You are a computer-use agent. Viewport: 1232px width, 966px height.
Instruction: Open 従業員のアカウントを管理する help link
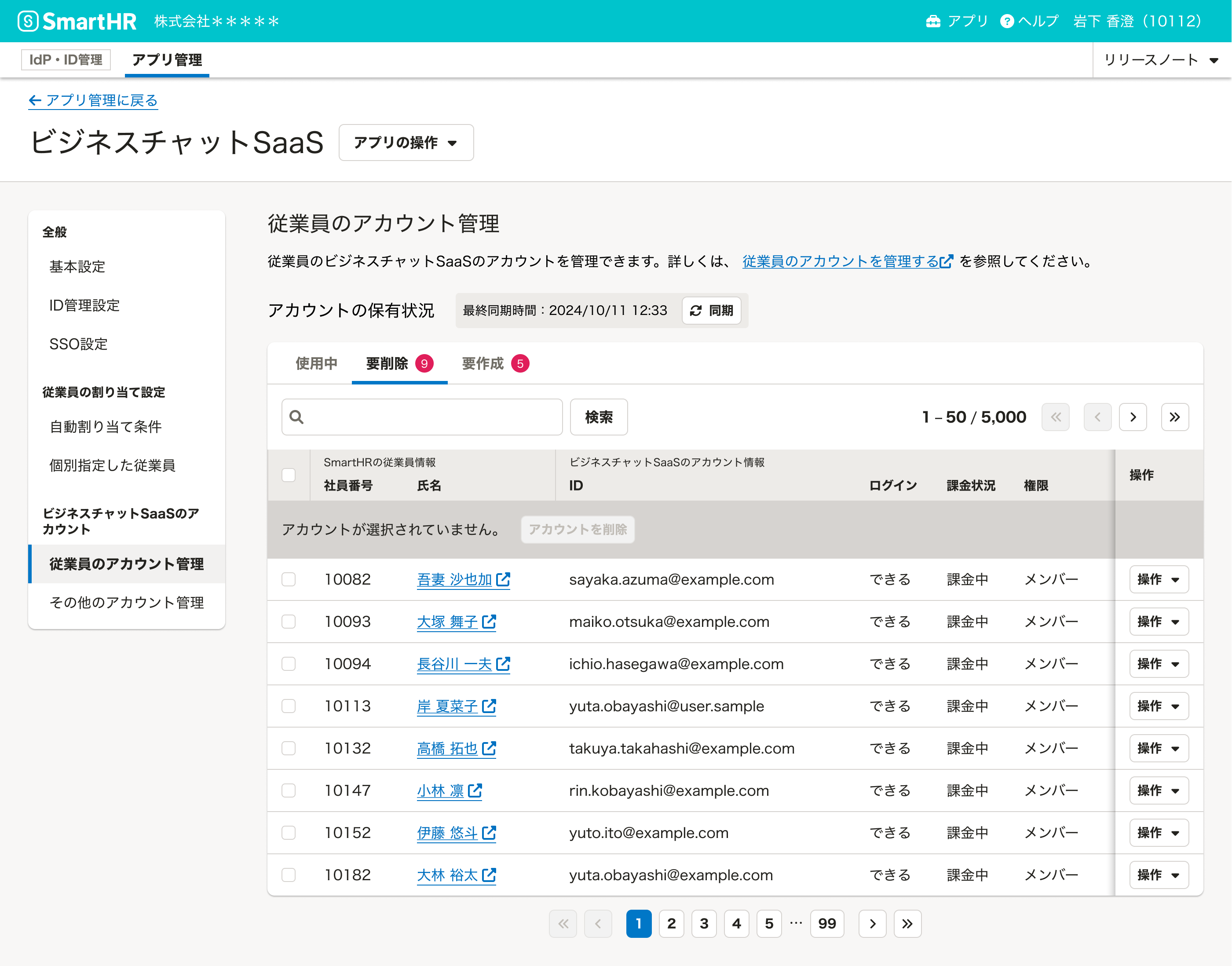coord(848,261)
